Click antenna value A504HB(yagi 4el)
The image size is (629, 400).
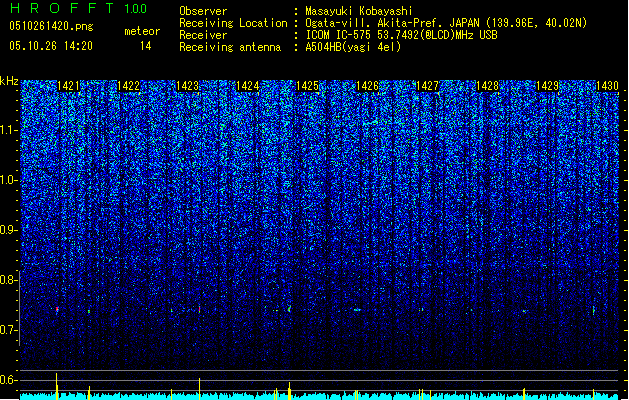353,47
